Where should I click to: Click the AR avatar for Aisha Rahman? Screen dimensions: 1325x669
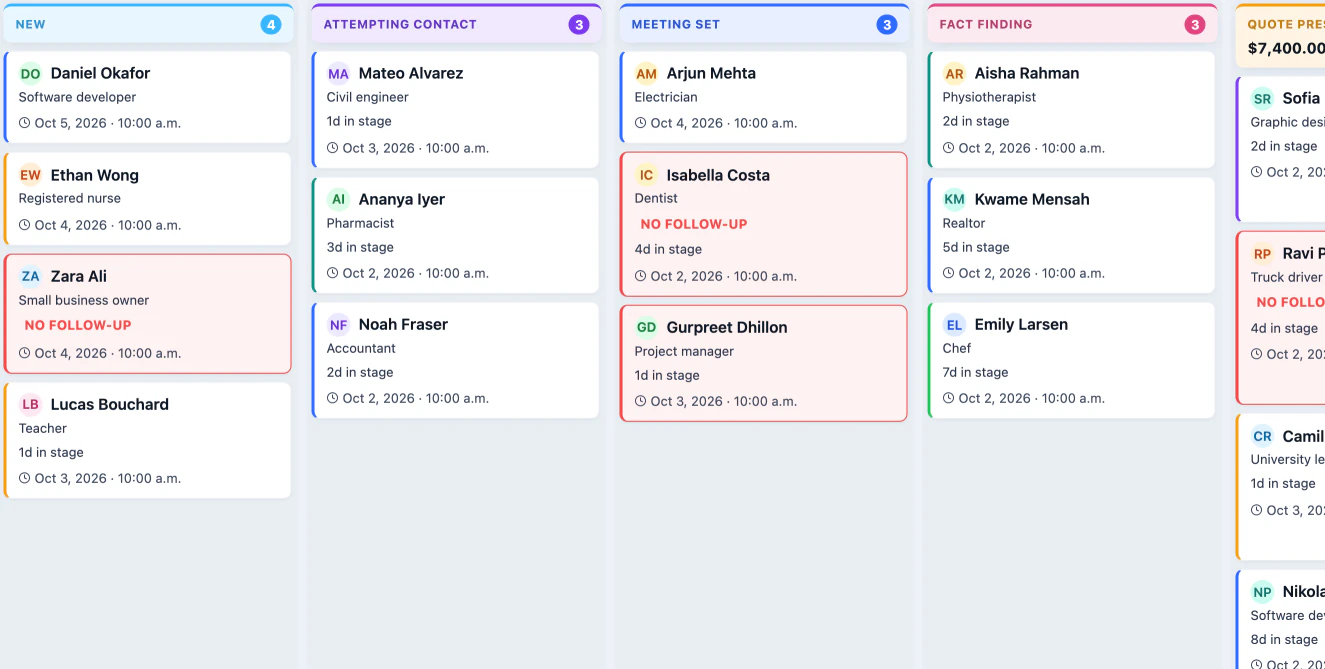(x=955, y=73)
